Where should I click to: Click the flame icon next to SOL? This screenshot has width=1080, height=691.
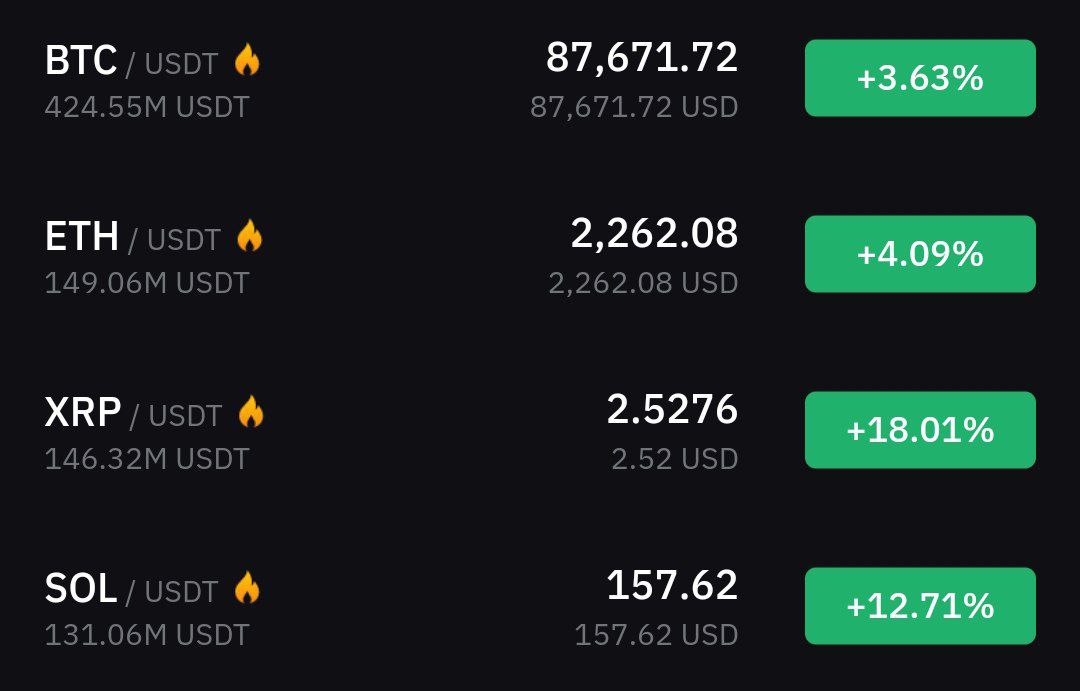coord(247,588)
